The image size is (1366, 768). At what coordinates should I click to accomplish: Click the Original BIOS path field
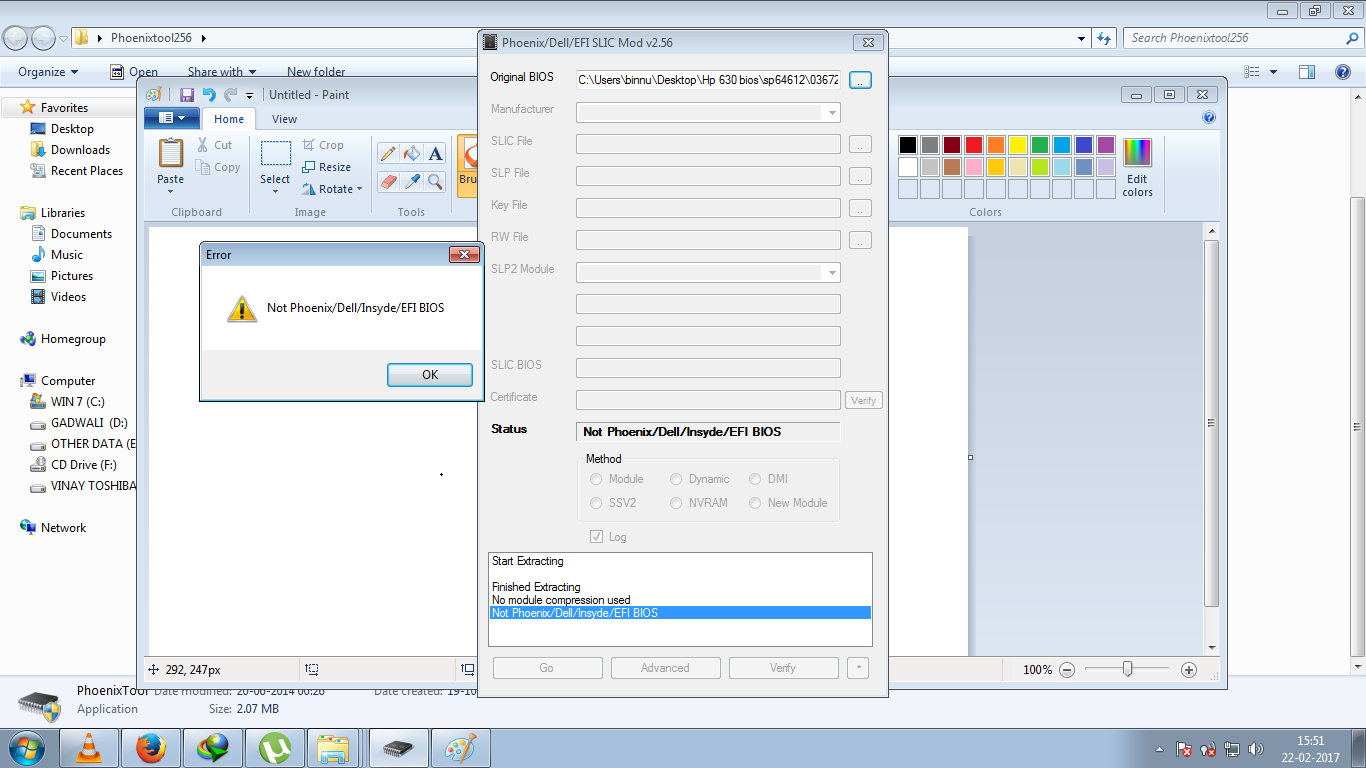point(708,80)
